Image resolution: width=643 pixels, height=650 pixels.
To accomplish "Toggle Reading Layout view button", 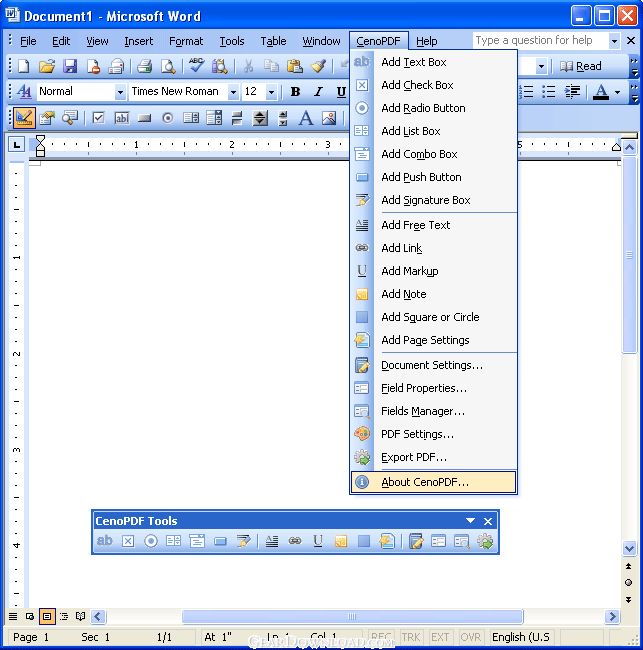I will click(x=80, y=616).
